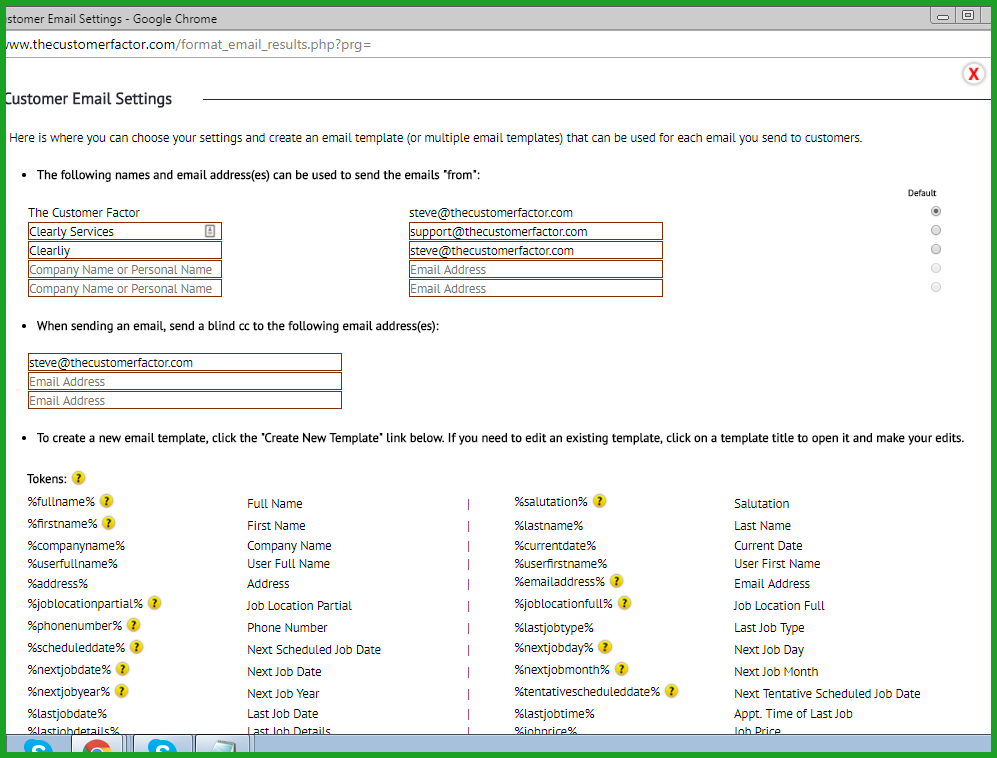The image size is (997, 758).
Task: Click the Company Name token description
Action: [289, 546]
